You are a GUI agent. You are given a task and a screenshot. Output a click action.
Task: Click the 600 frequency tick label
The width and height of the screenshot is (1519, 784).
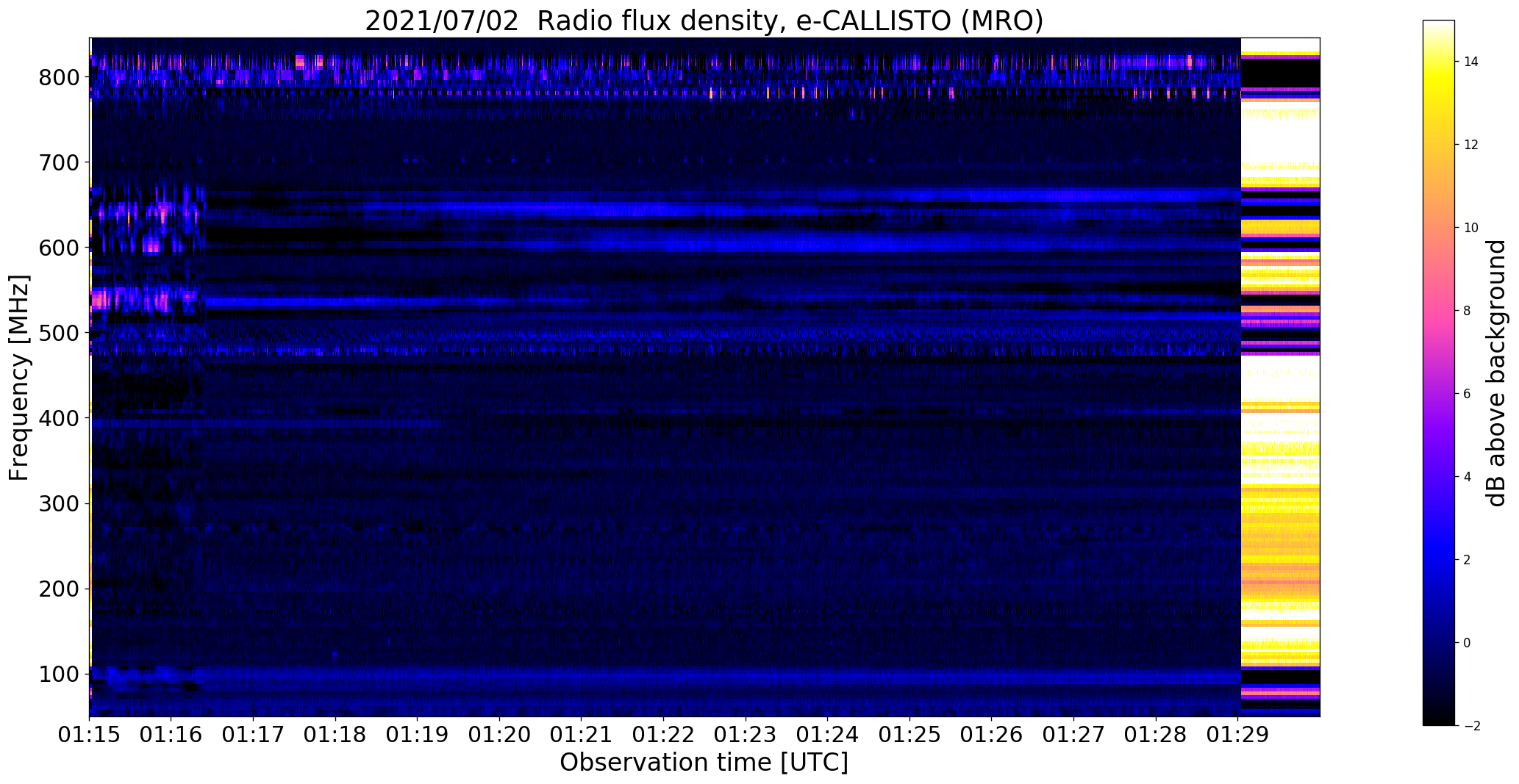(59, 248)
